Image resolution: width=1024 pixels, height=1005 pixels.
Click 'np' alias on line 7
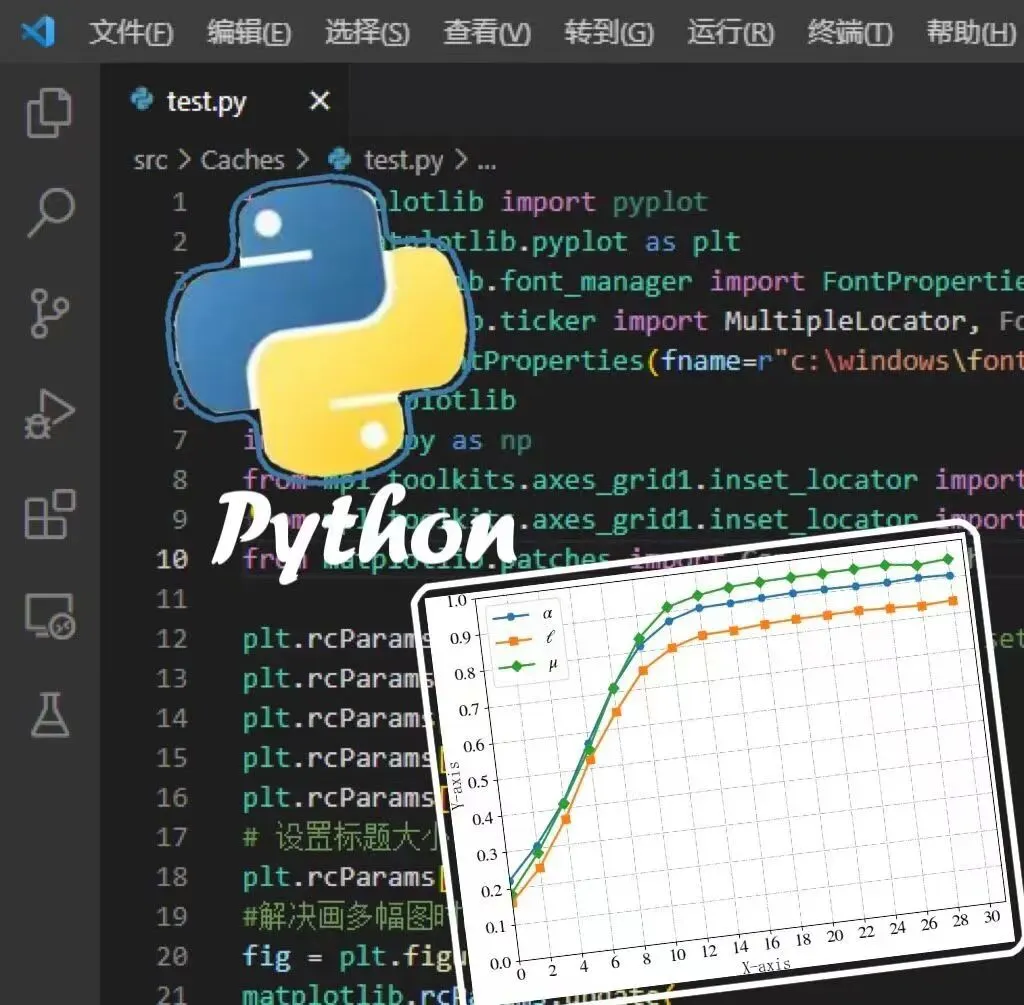[x=516, y=441]
